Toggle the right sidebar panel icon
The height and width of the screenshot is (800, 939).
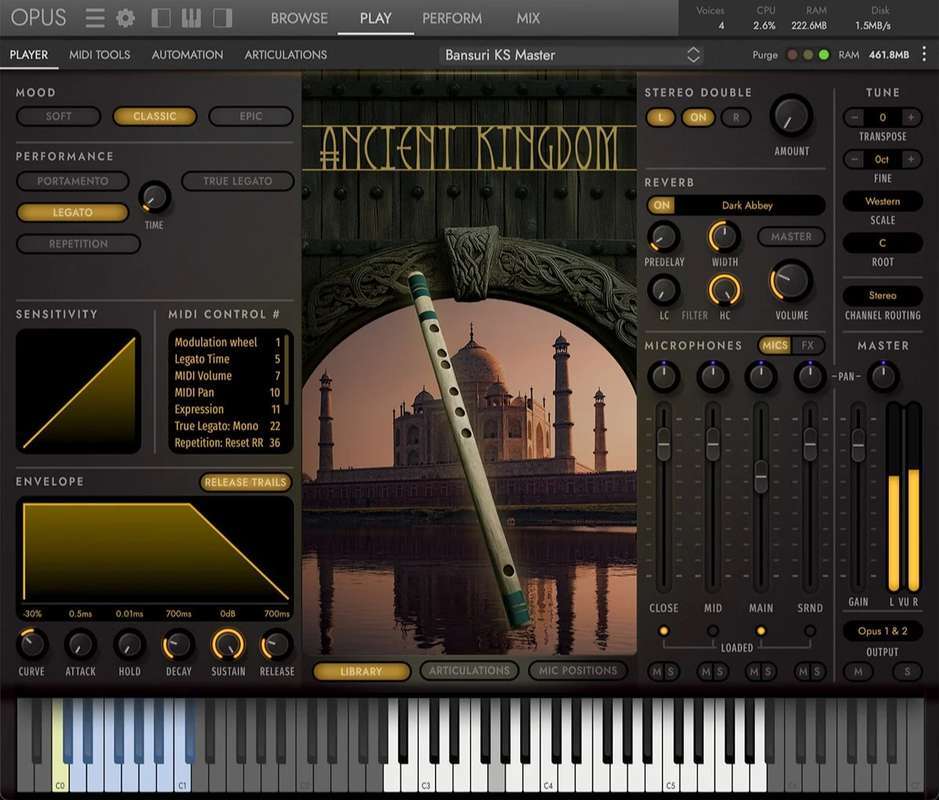pyautogui.click(x=222, y=18)
